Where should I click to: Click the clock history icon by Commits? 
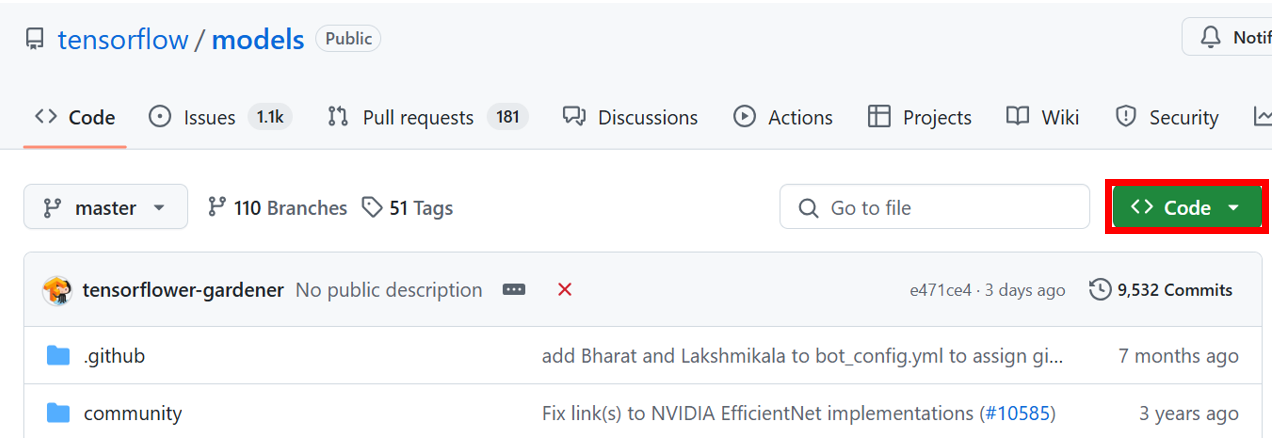click(1100, 290)
